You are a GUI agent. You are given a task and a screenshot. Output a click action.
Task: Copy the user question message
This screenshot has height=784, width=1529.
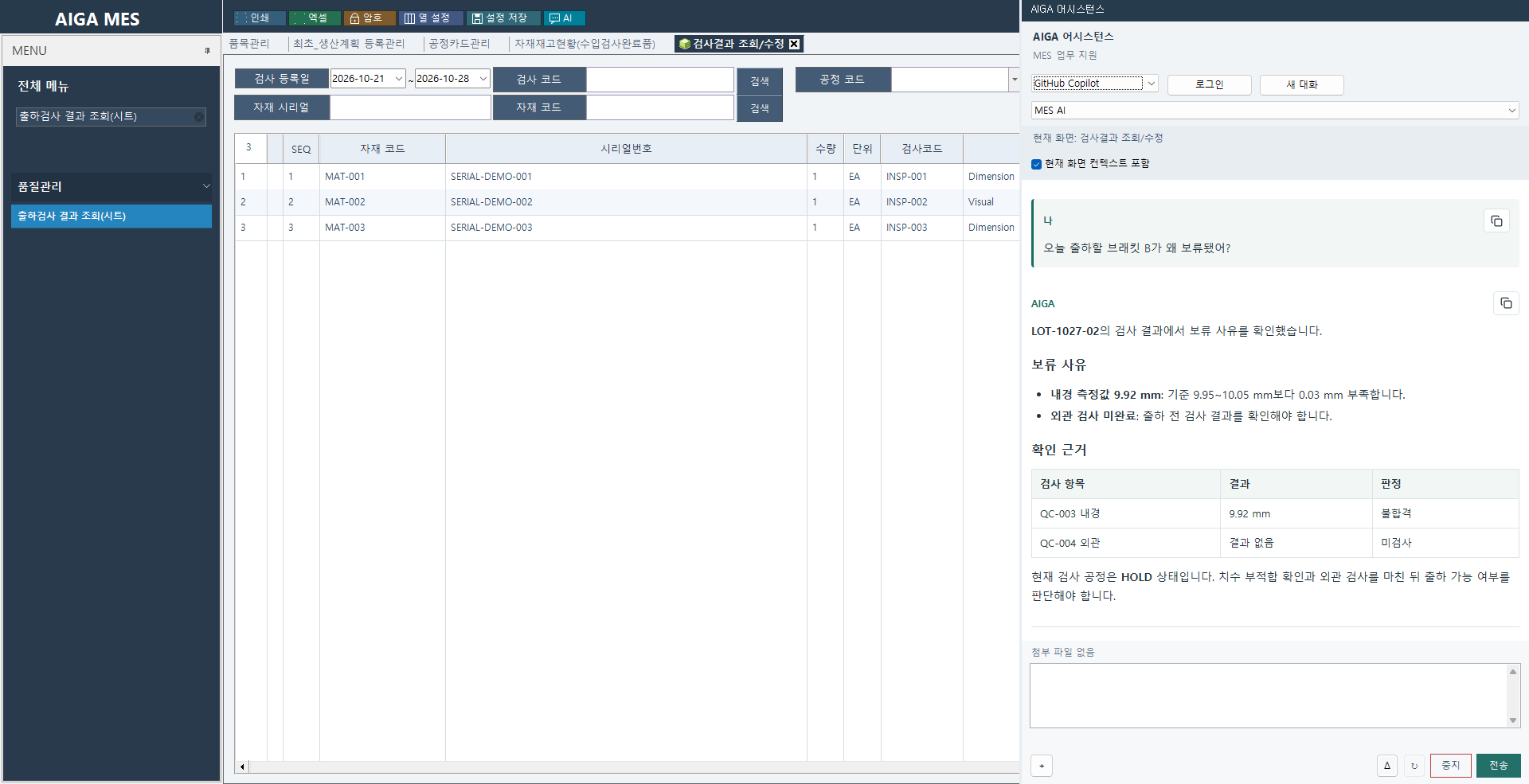pos(1496,220)
